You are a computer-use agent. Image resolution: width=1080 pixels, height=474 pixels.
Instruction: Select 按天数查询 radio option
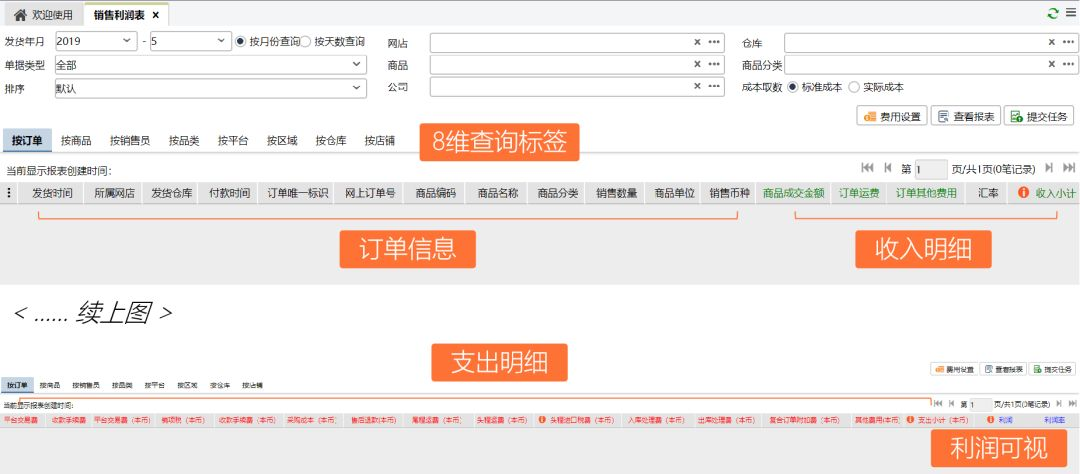[306, 41]
